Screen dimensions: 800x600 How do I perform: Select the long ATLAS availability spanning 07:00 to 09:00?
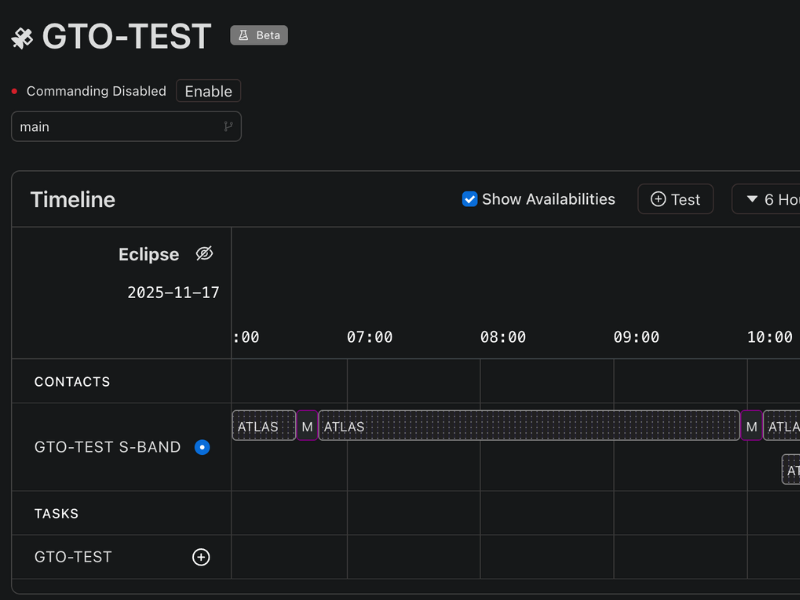(x=529, y=426)
